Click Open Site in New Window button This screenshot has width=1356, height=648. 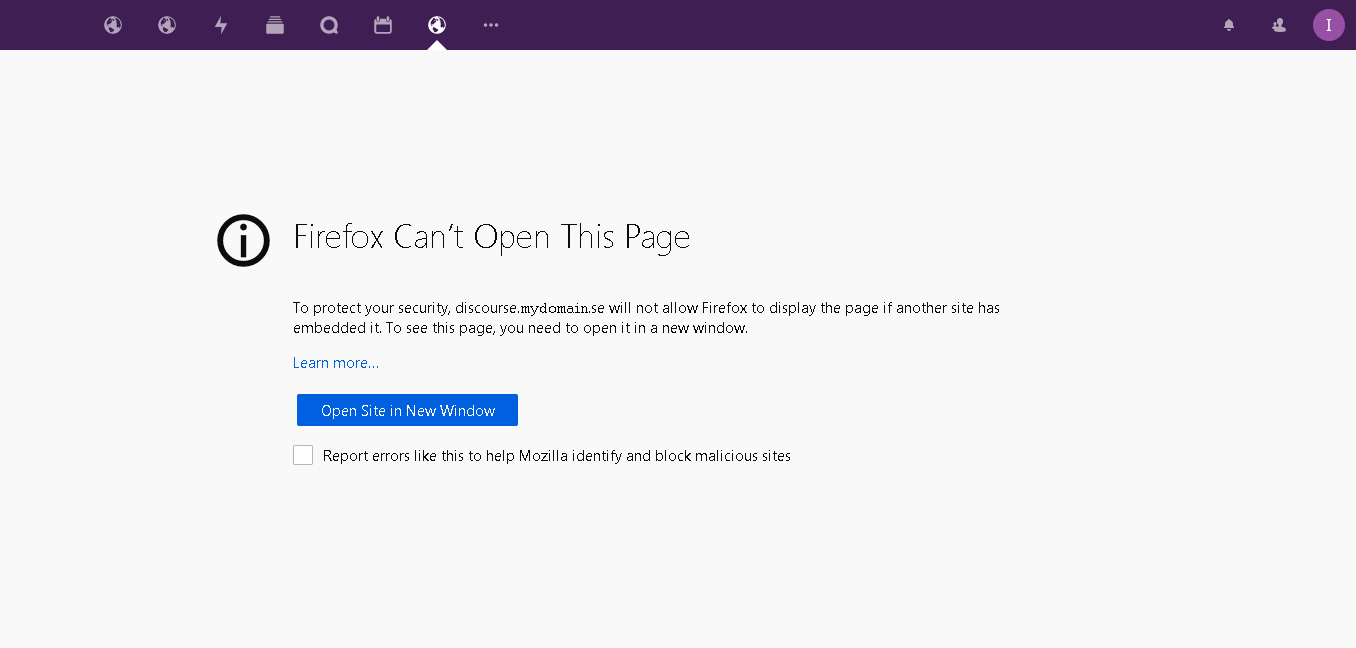(x=407, y=410)
